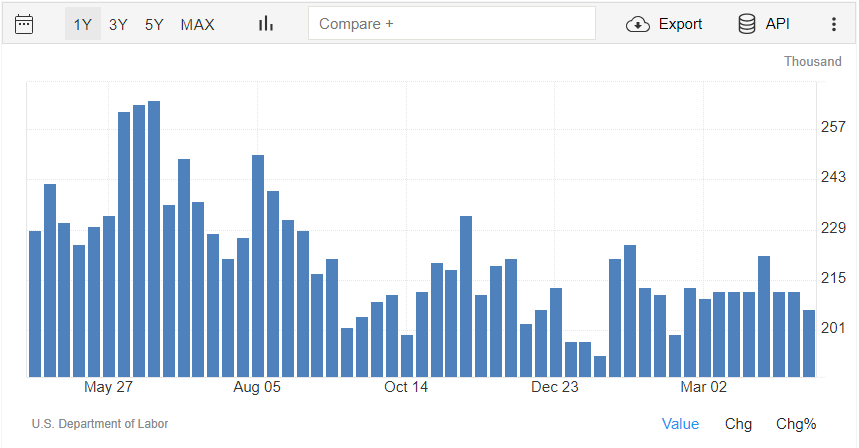The width and height of the screenshot is (859, 448).
Task: Switch chart to Chg view
Action: 738,424
